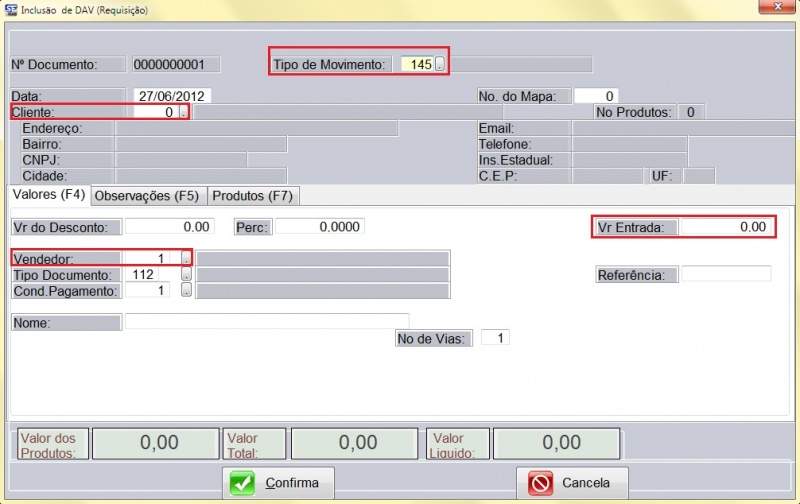Open the Tipo de Movimento lookup button

[441, 65]
